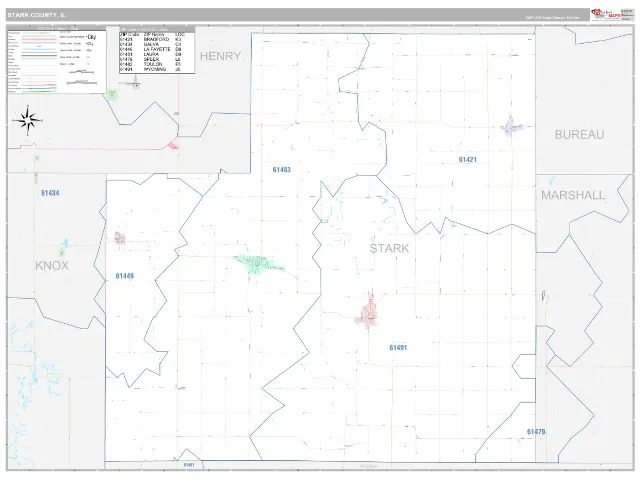This screenshot has height=480, width=640.
Task: Click the KNOX county label
Action: coord(52,266)
